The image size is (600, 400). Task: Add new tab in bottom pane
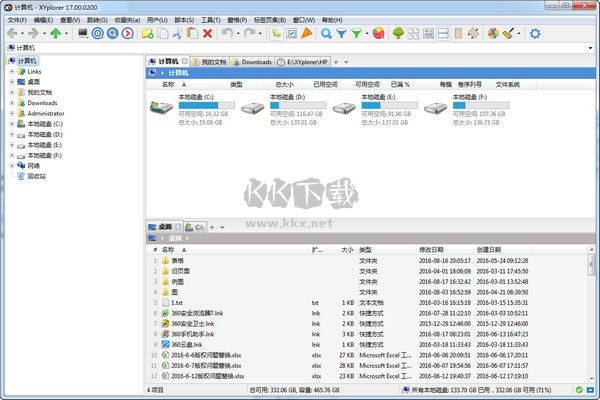[x=212, y=227]
